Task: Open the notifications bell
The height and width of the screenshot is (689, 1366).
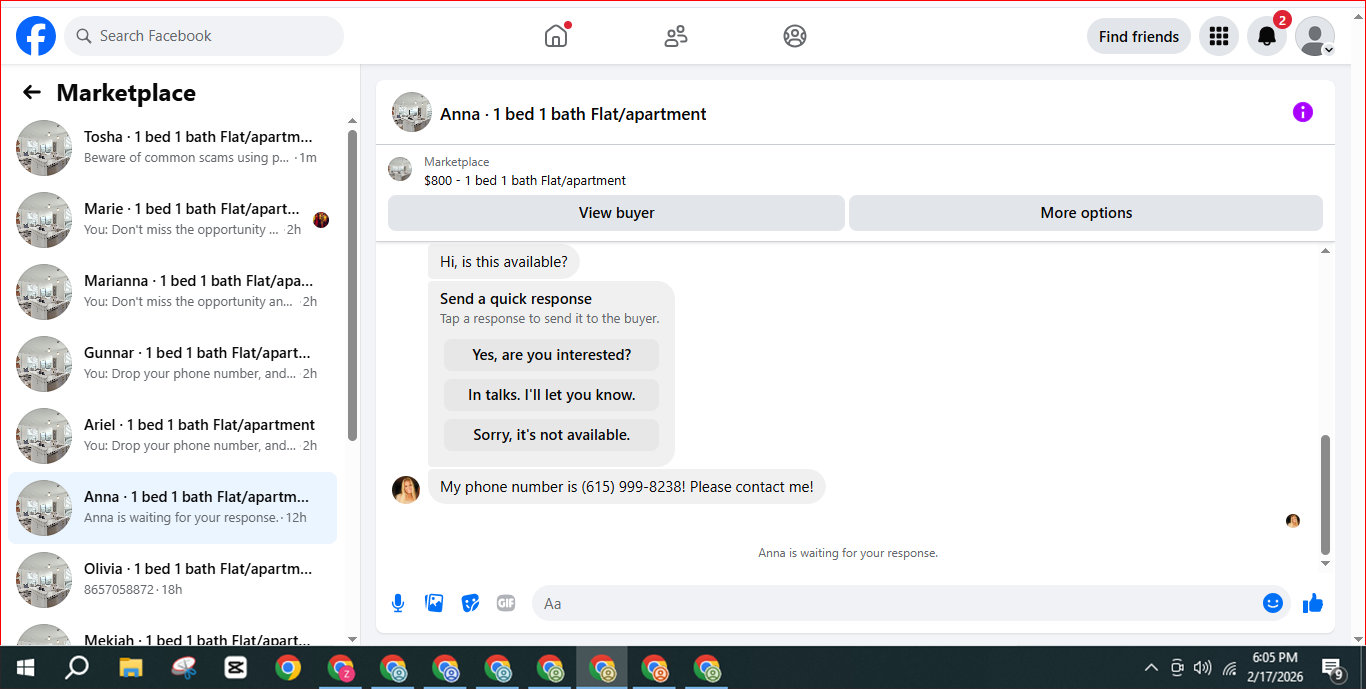Action: (x=1266, y=36)
